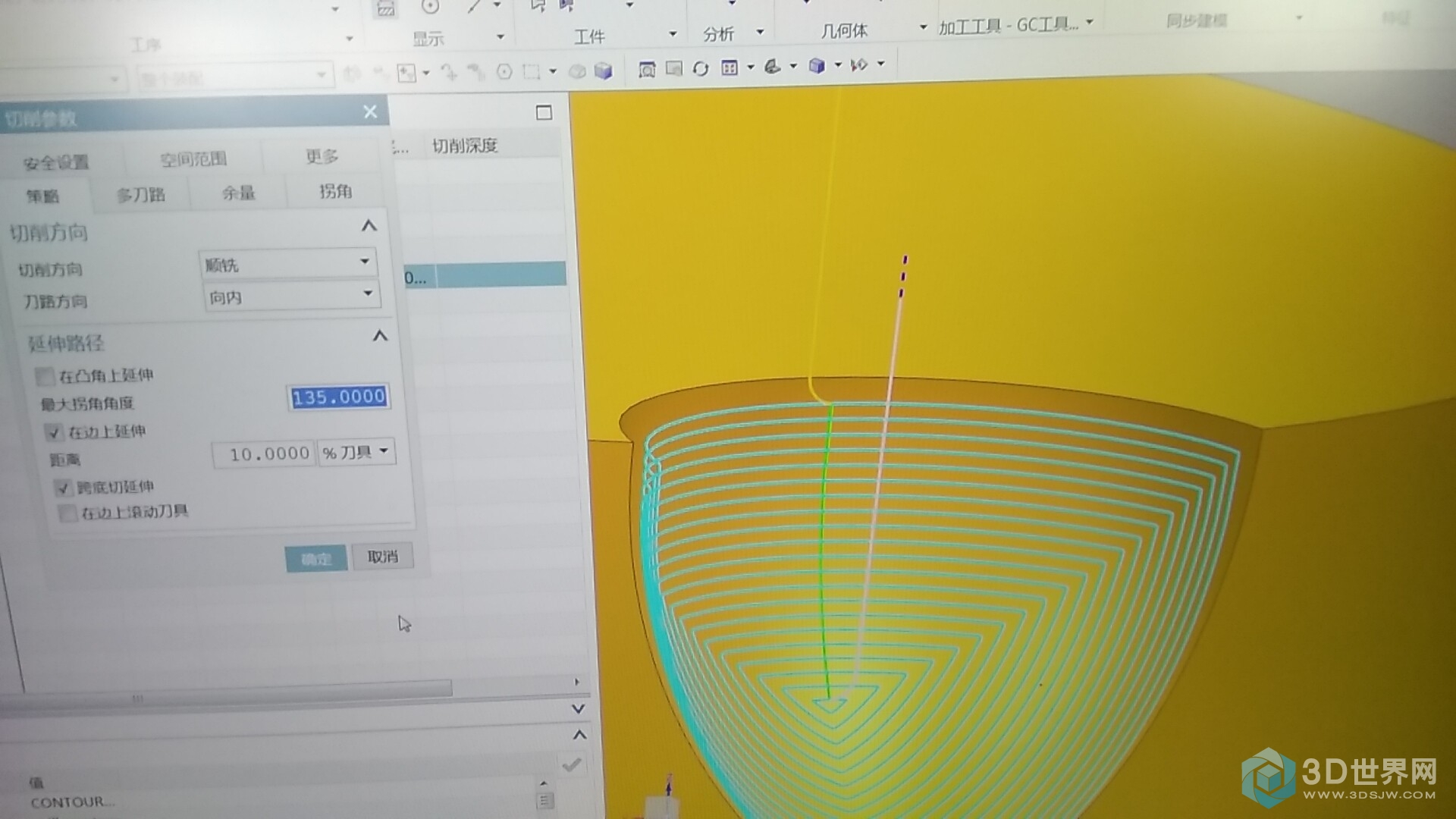Click the circle center snap icon

[504, 72]
